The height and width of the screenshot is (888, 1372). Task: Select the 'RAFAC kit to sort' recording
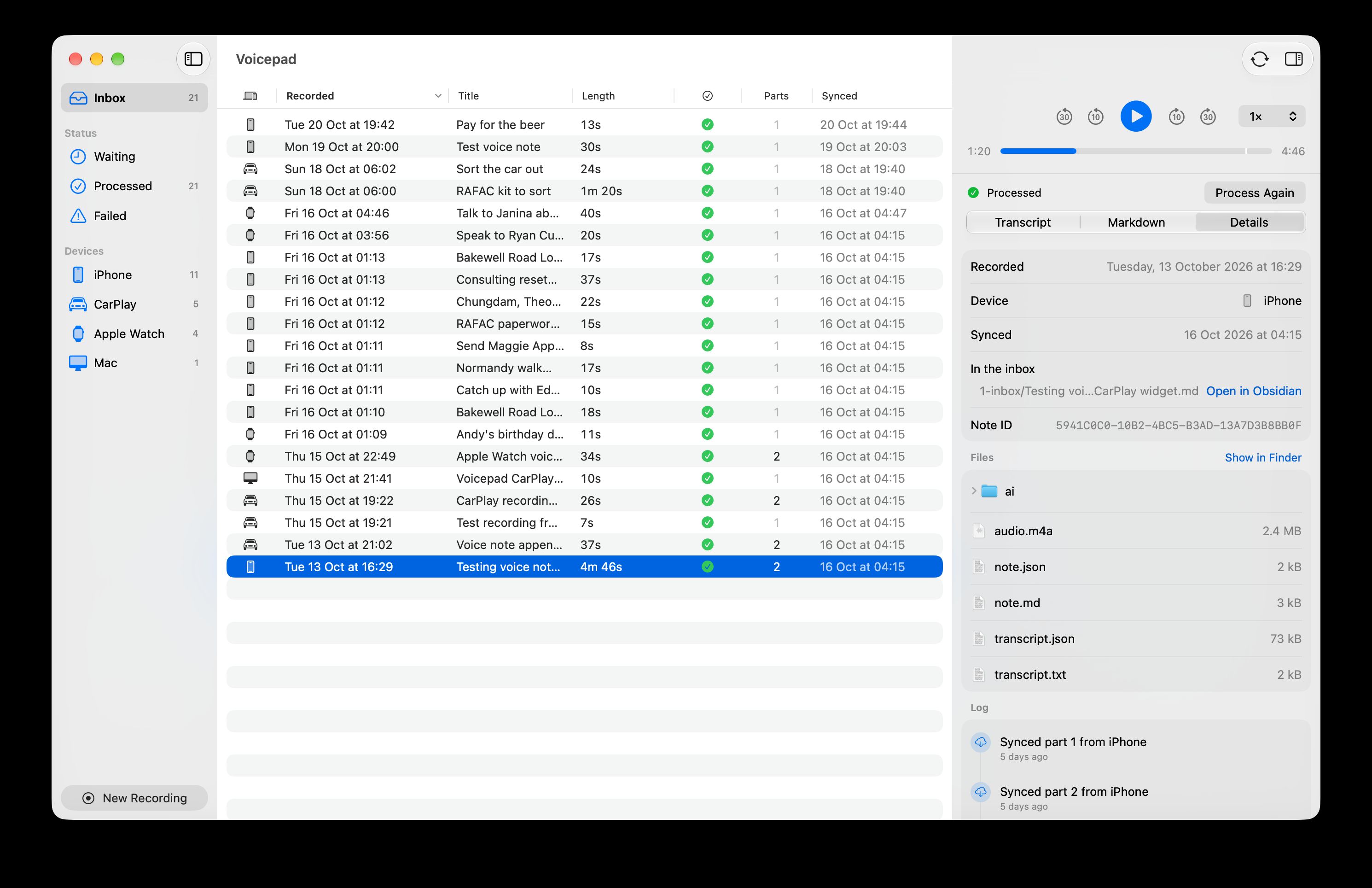(x=584, y=192)
